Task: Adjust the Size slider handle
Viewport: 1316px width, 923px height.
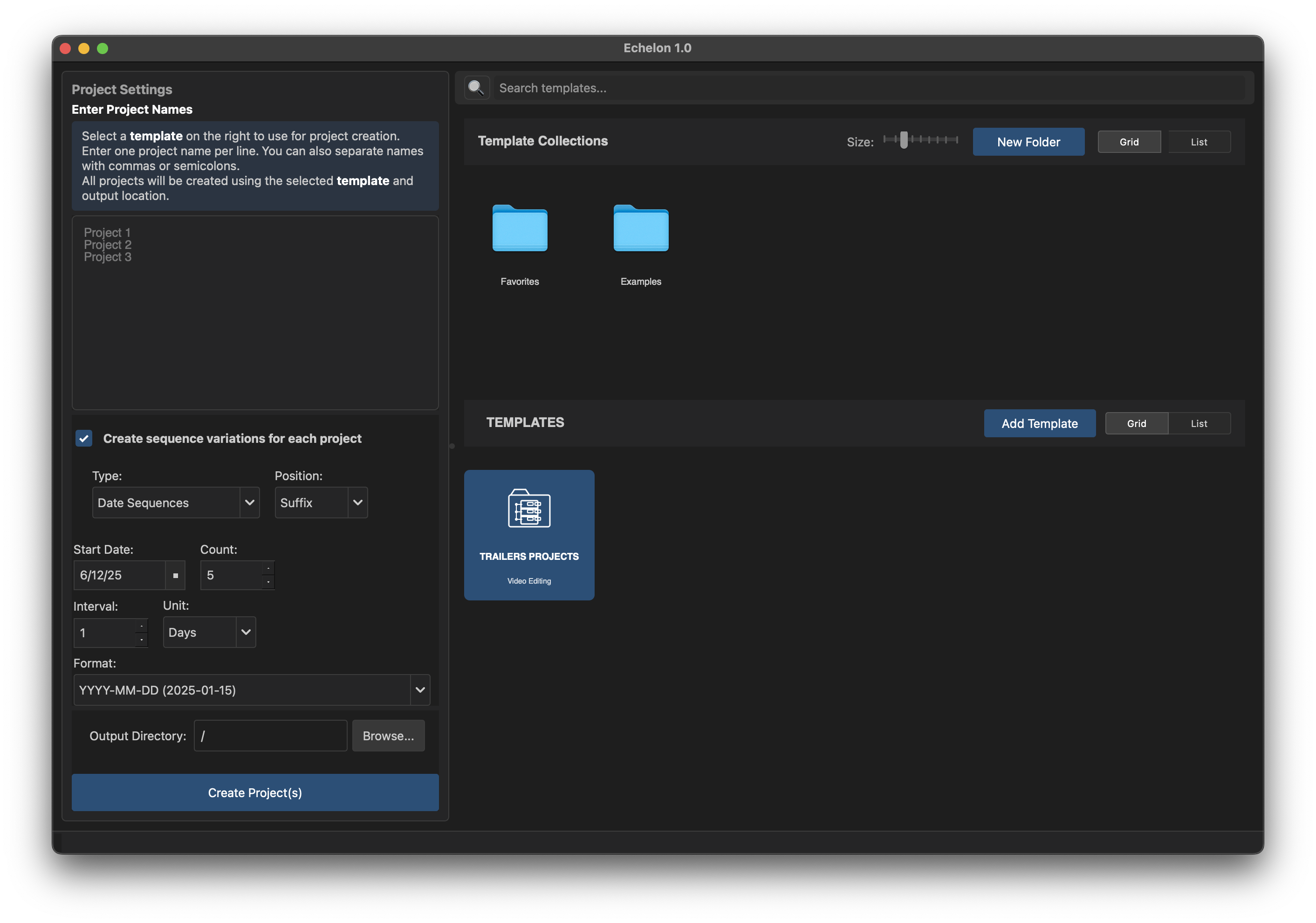Action: tap(904, 140)
